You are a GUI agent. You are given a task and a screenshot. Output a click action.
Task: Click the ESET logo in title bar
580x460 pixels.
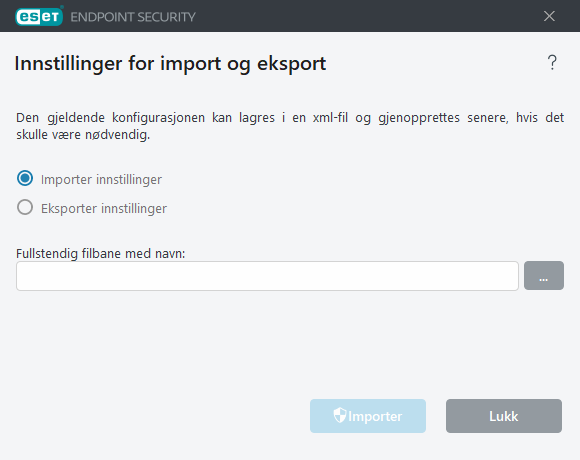(x=39, y=16)
